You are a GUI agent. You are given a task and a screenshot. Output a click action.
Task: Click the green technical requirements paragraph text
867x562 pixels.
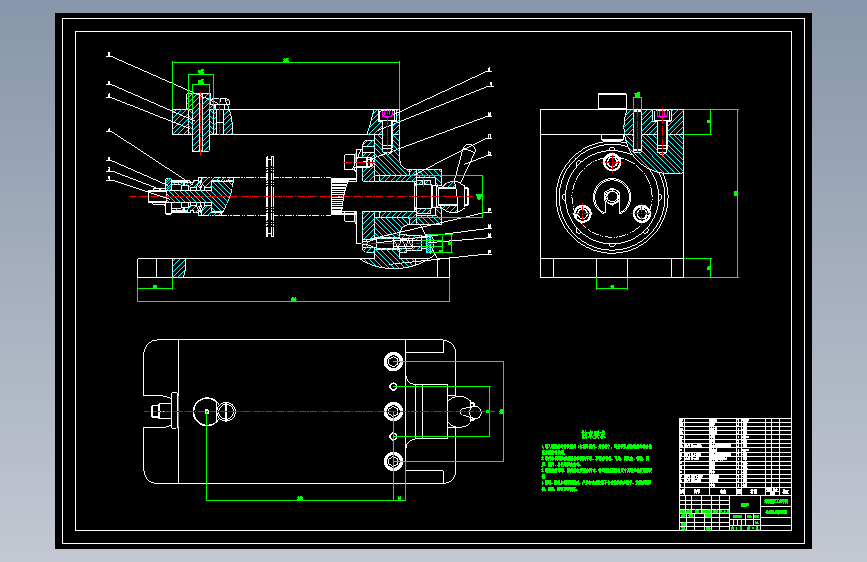[597, 467]
